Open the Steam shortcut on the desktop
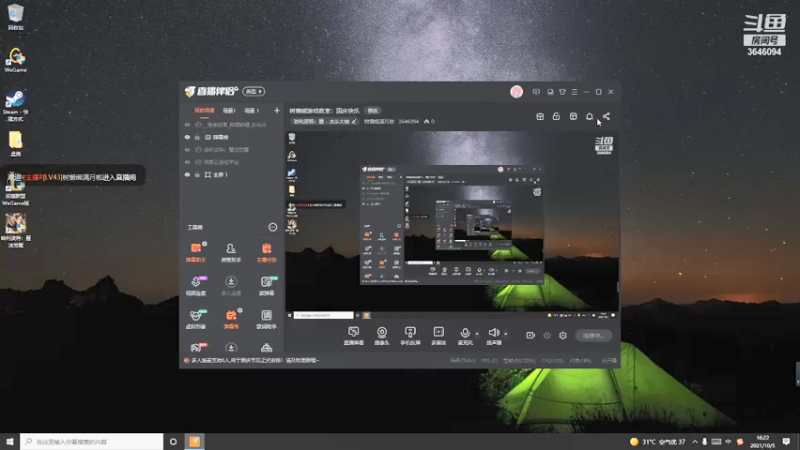 point(15,106)
